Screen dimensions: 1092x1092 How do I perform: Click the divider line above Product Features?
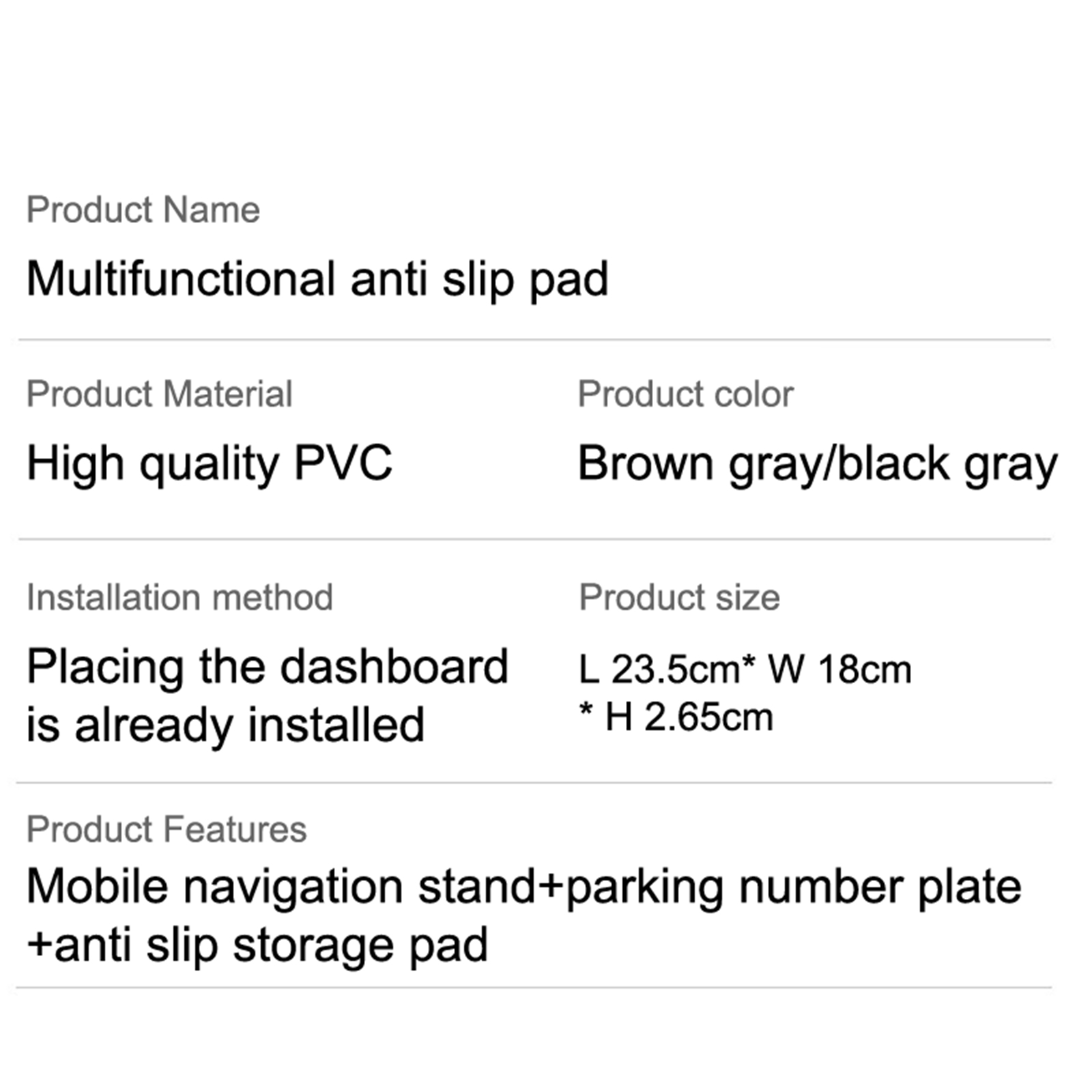pyautogui.click(x=534, y=783)
